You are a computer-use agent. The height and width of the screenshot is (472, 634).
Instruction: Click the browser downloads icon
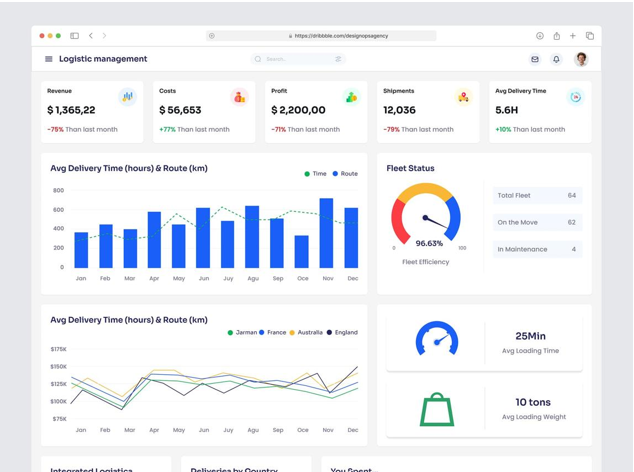540,36
